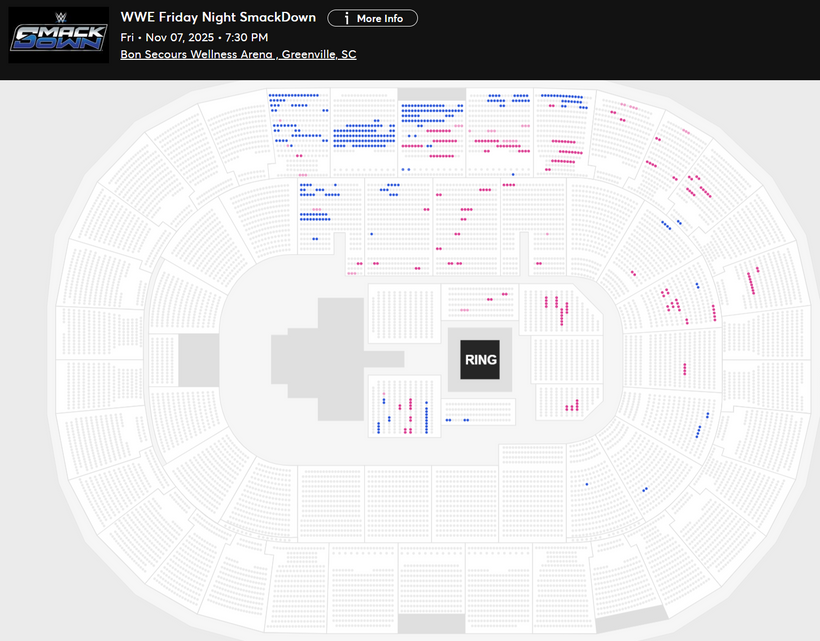820x641 pixels.
Task: Select upper section with large solid blue seat block
Action: (x=364, y=132)
